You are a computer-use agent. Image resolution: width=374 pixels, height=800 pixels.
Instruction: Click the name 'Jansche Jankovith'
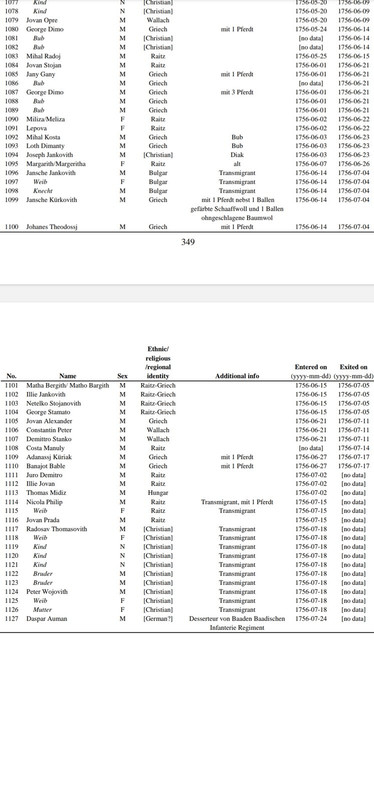tap(51, 173)
